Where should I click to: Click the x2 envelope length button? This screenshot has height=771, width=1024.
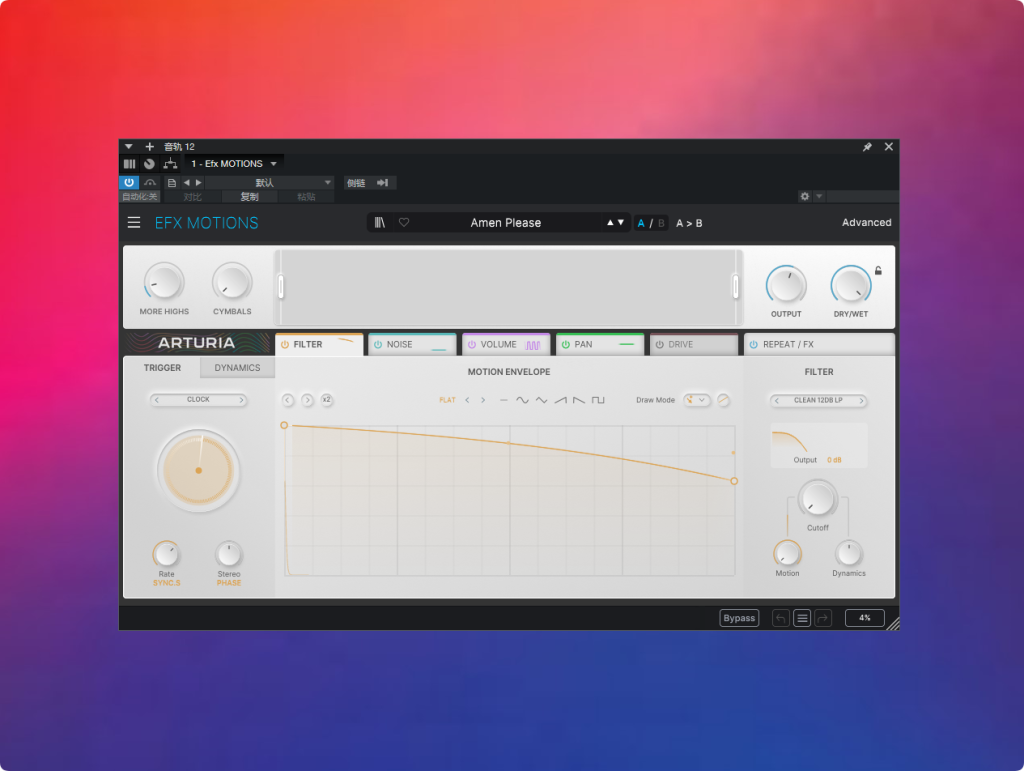pos(327,400)
